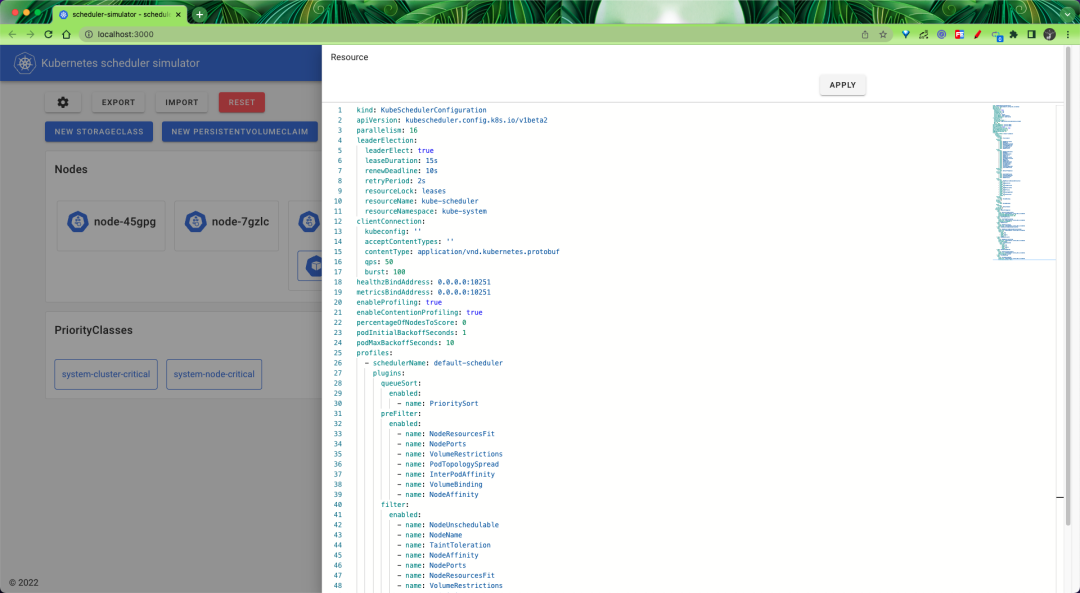The image size is (1080, 593).
Task: Bookmark the page with the star icon
Action: pos(882,33)
